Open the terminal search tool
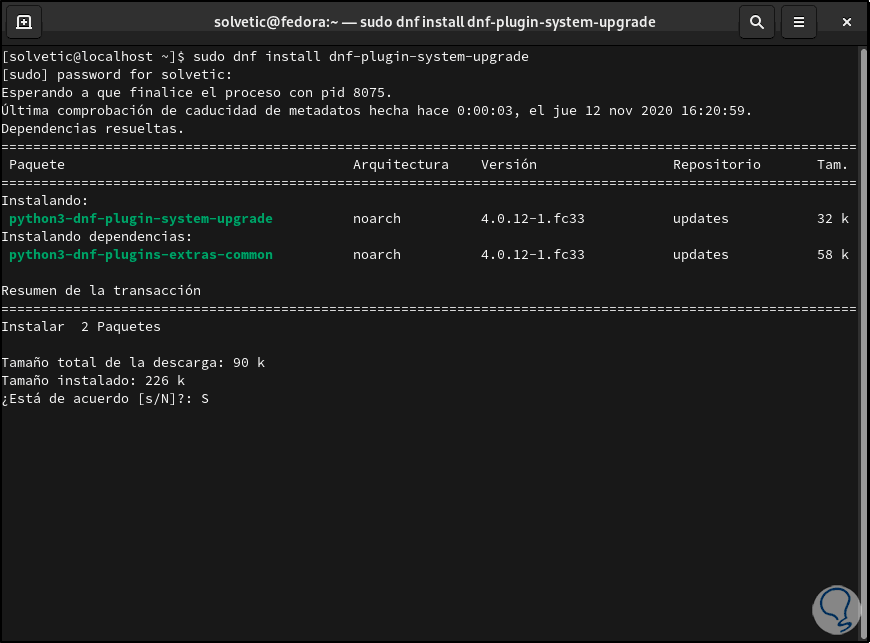 click(757, 22)
